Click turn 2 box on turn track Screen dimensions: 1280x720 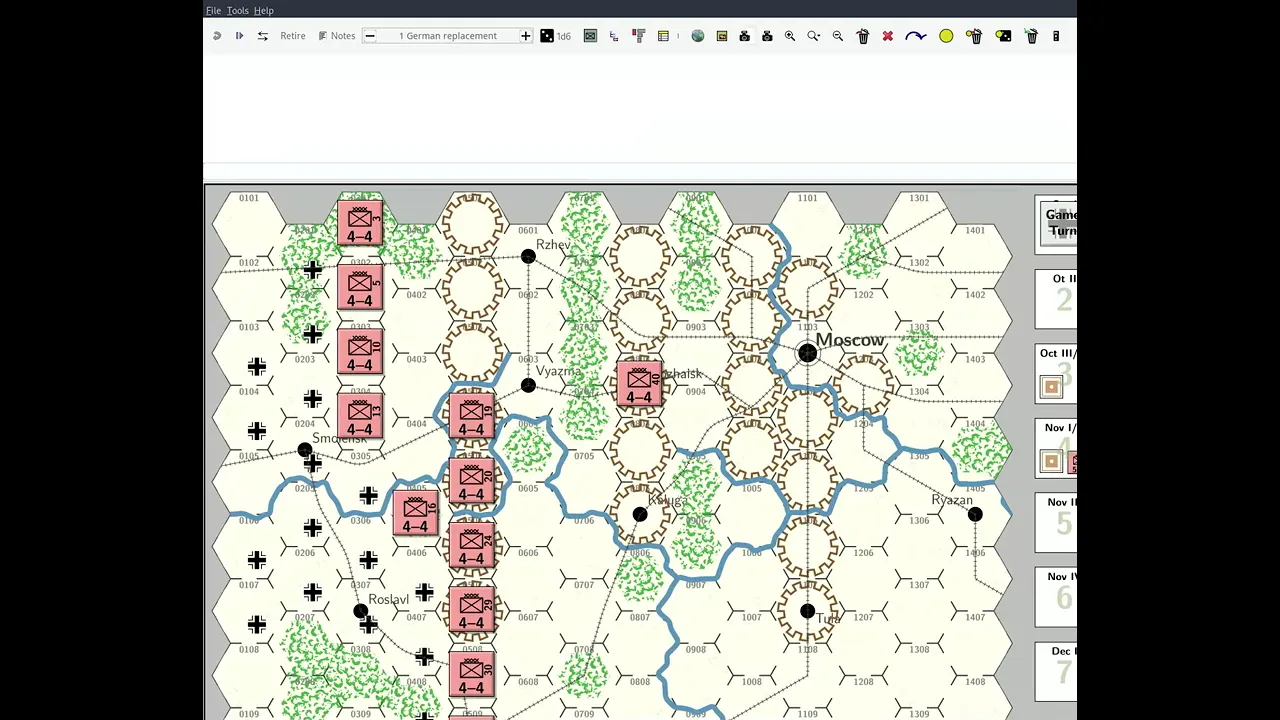pyautogui.click(x=1056, y=299)
